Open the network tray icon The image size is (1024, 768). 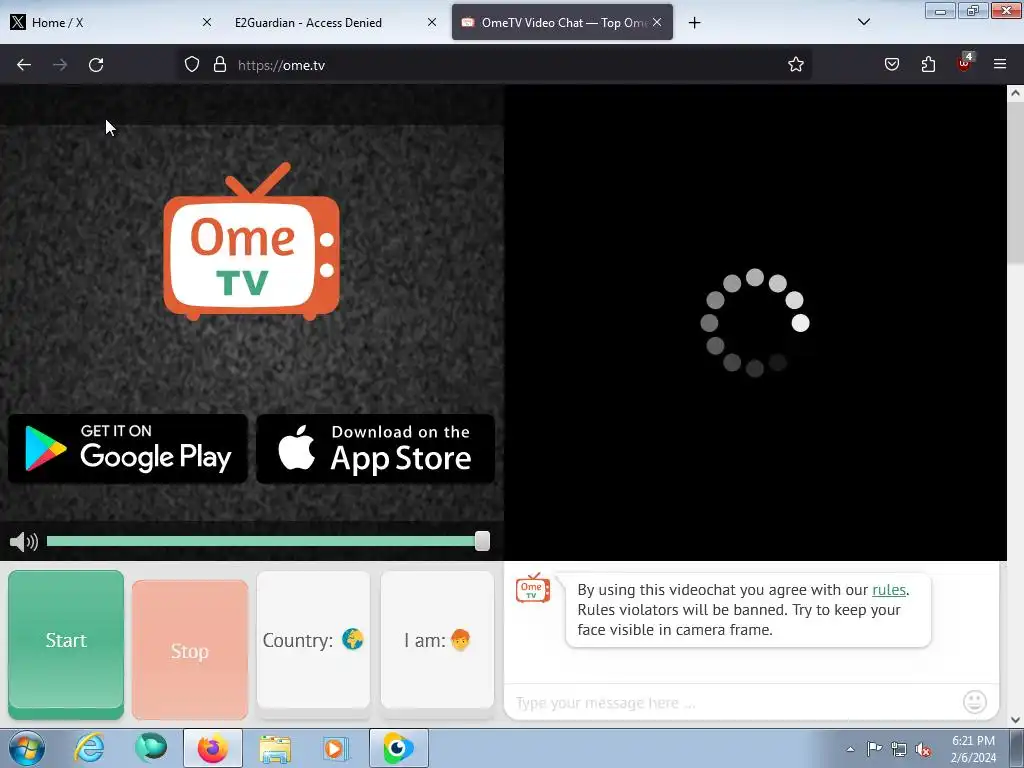click(899, 749)
